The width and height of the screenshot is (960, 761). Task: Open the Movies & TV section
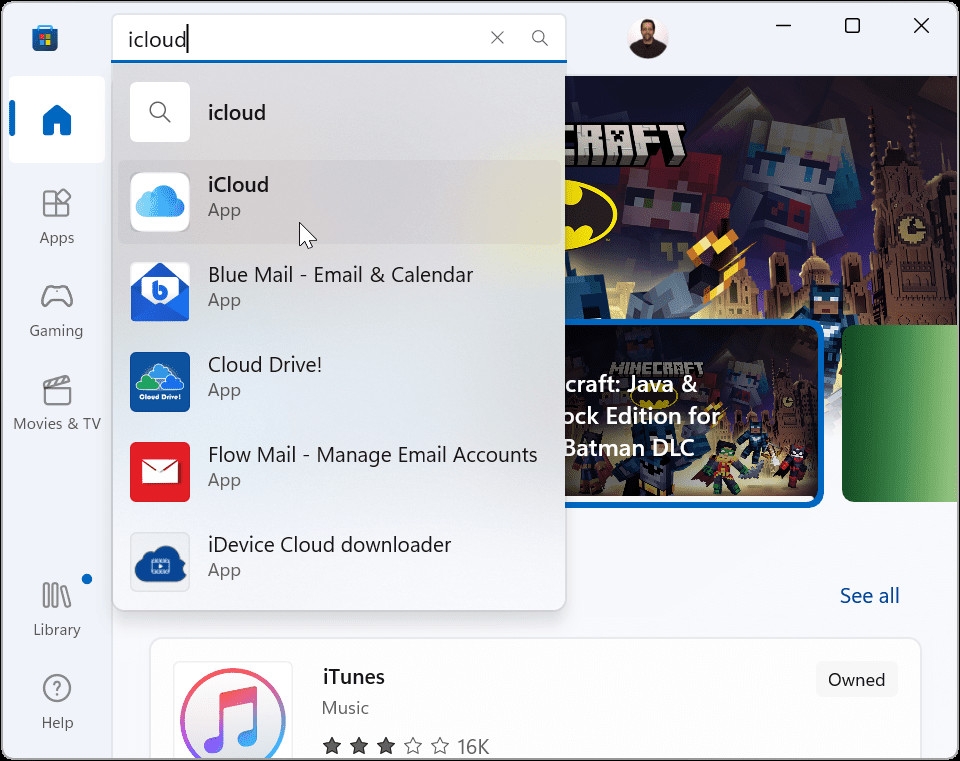pyautogui.click(x=56, y=401)
